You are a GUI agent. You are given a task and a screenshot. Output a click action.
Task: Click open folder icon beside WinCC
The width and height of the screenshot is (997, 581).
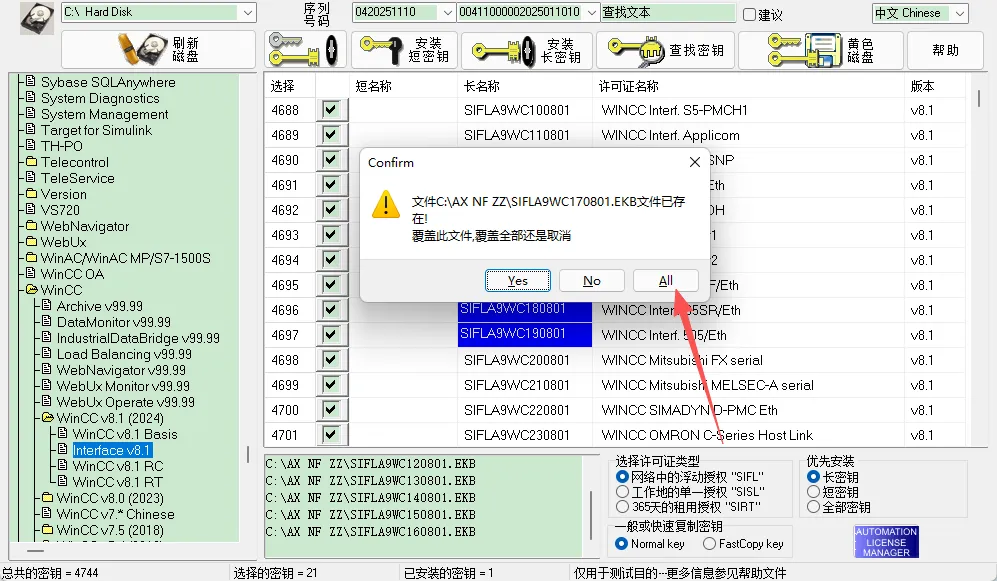(31, 289)
